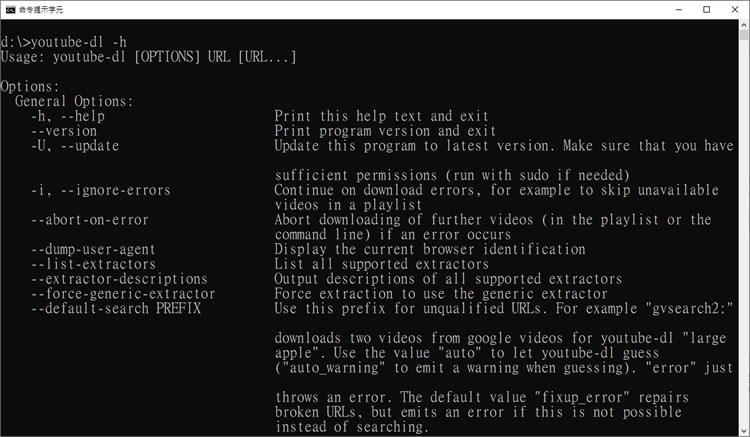Close the command prompt window
Viewport: 750px width, 437px height.
(735, 10)
